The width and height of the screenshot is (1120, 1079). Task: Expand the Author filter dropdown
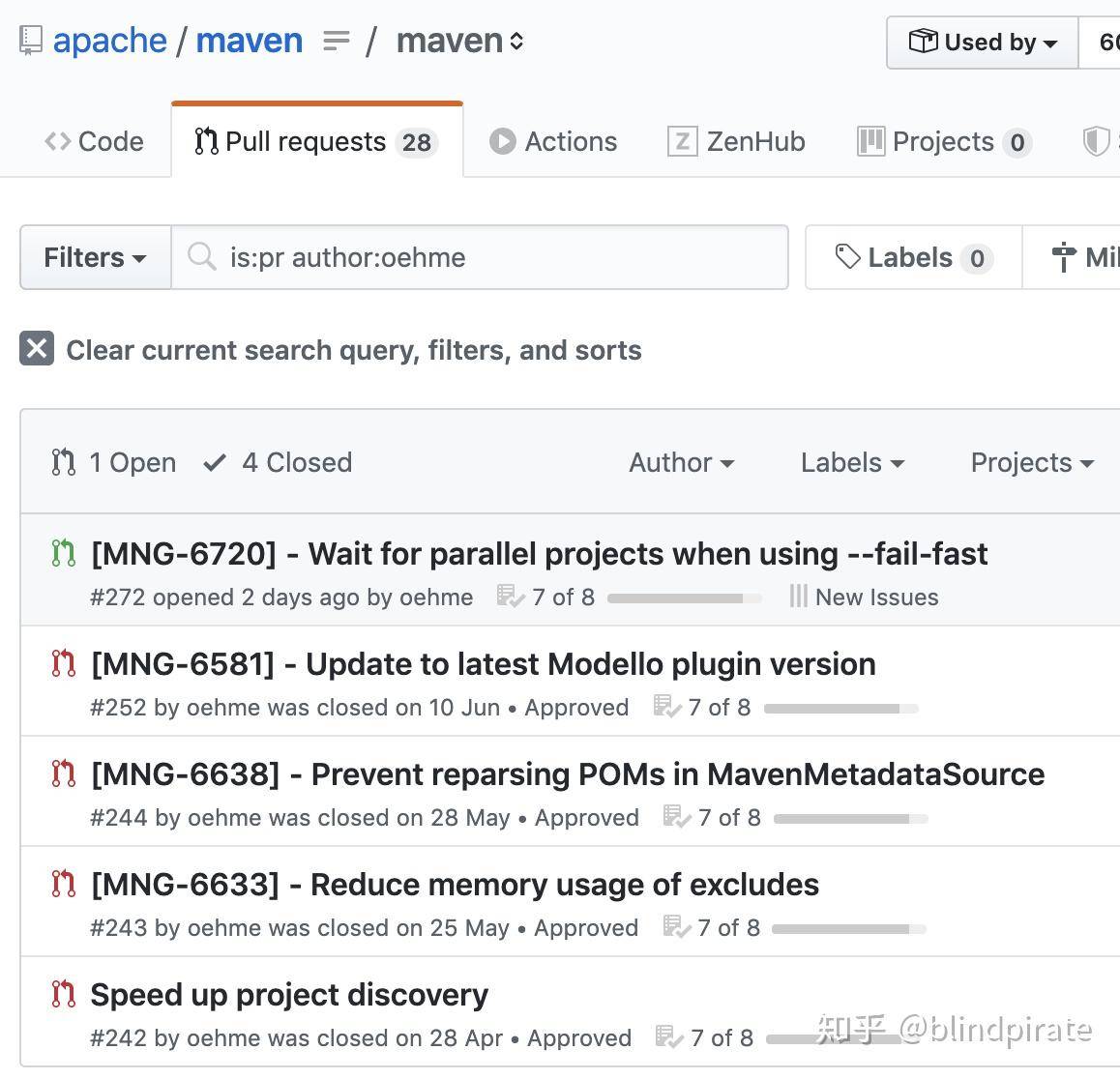(682, 463)
